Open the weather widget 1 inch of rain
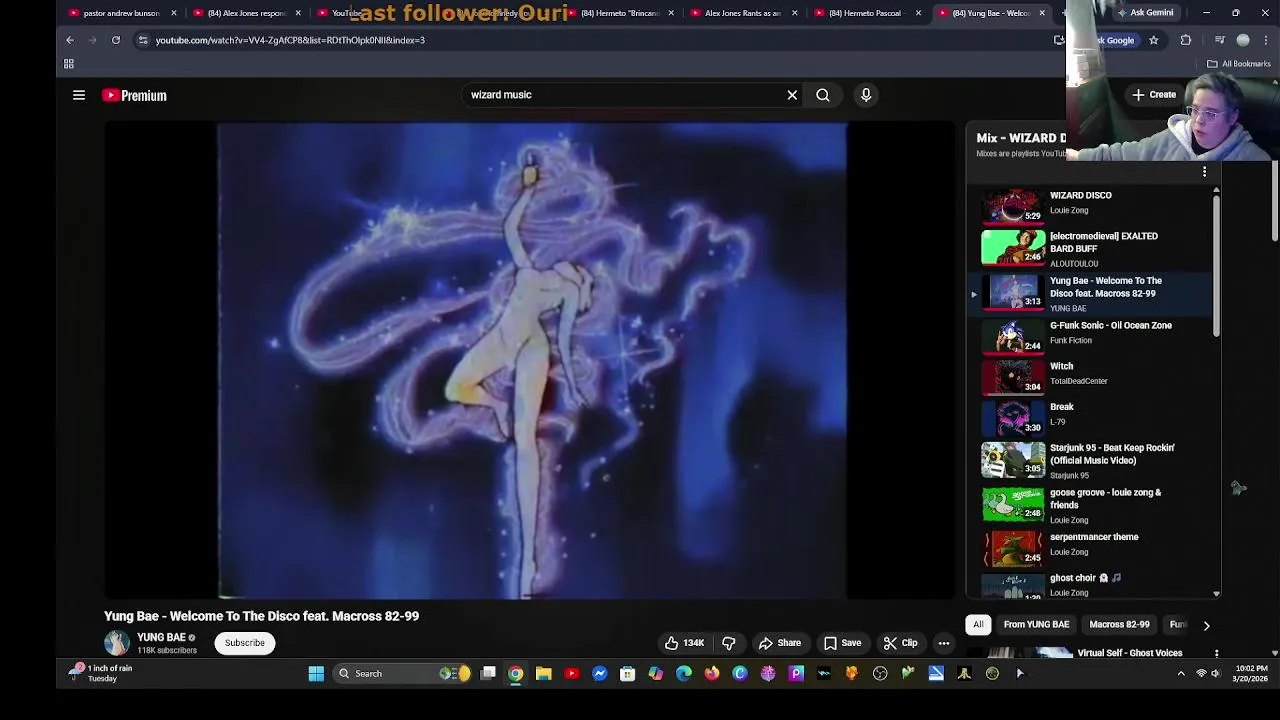Viewport: 1280px width, 720px height. pyautogui.click(x=100, y=673)
